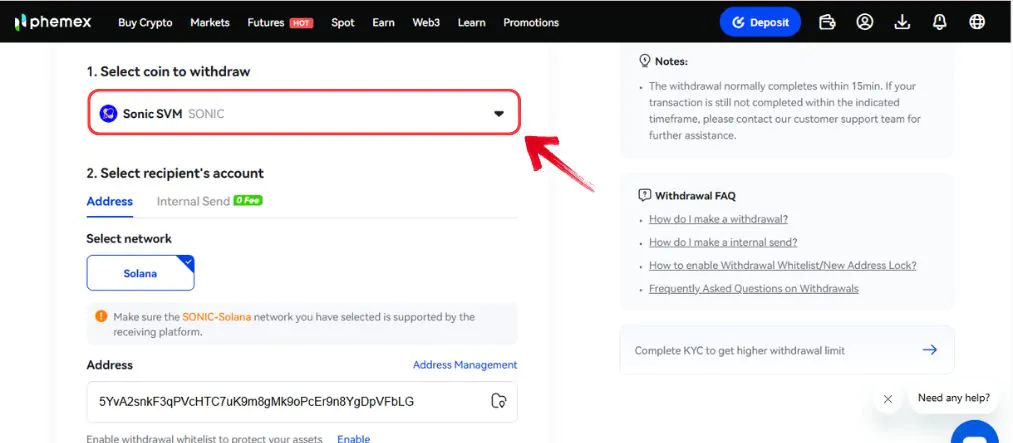Click Enable for withdrawal whitelist
This screenshot has width=1013, height=443.
click(x=353, y=438)
